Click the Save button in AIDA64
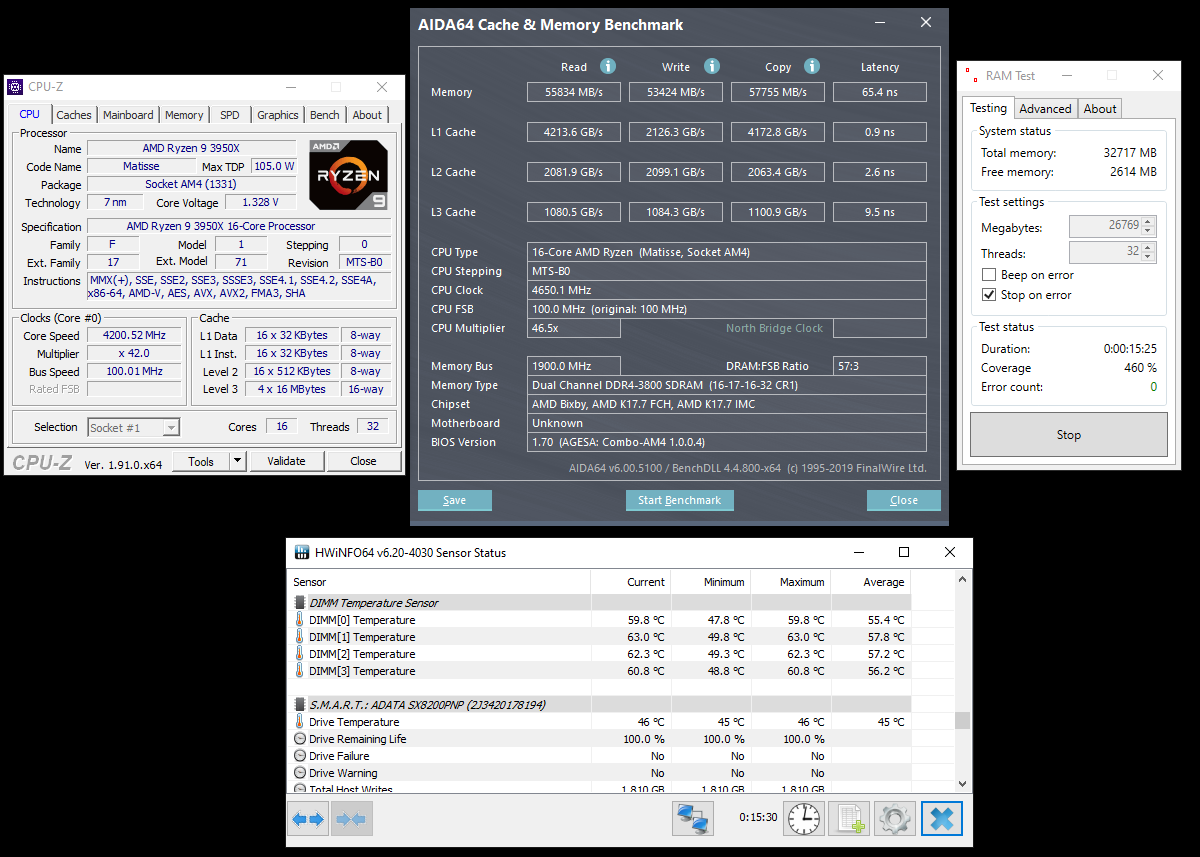 pos(455,500)
